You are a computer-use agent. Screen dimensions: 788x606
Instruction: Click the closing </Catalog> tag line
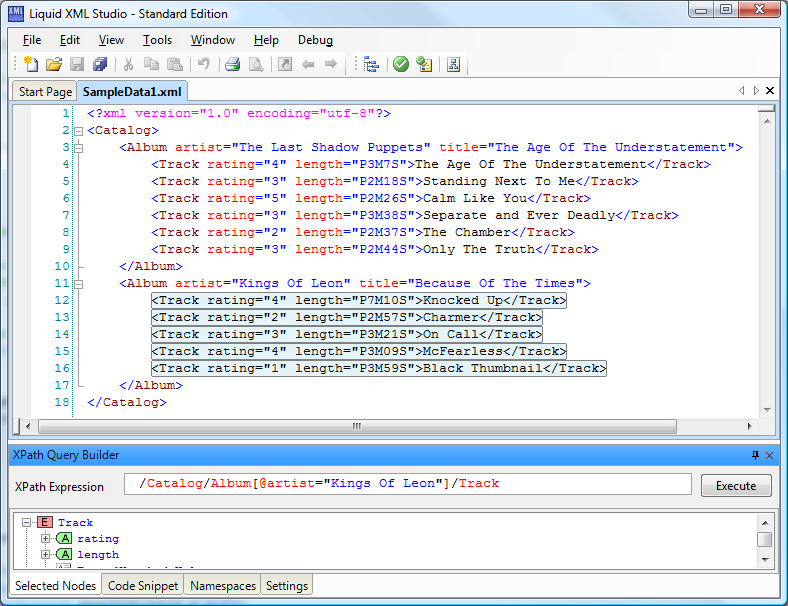click(x=127, y=402)
